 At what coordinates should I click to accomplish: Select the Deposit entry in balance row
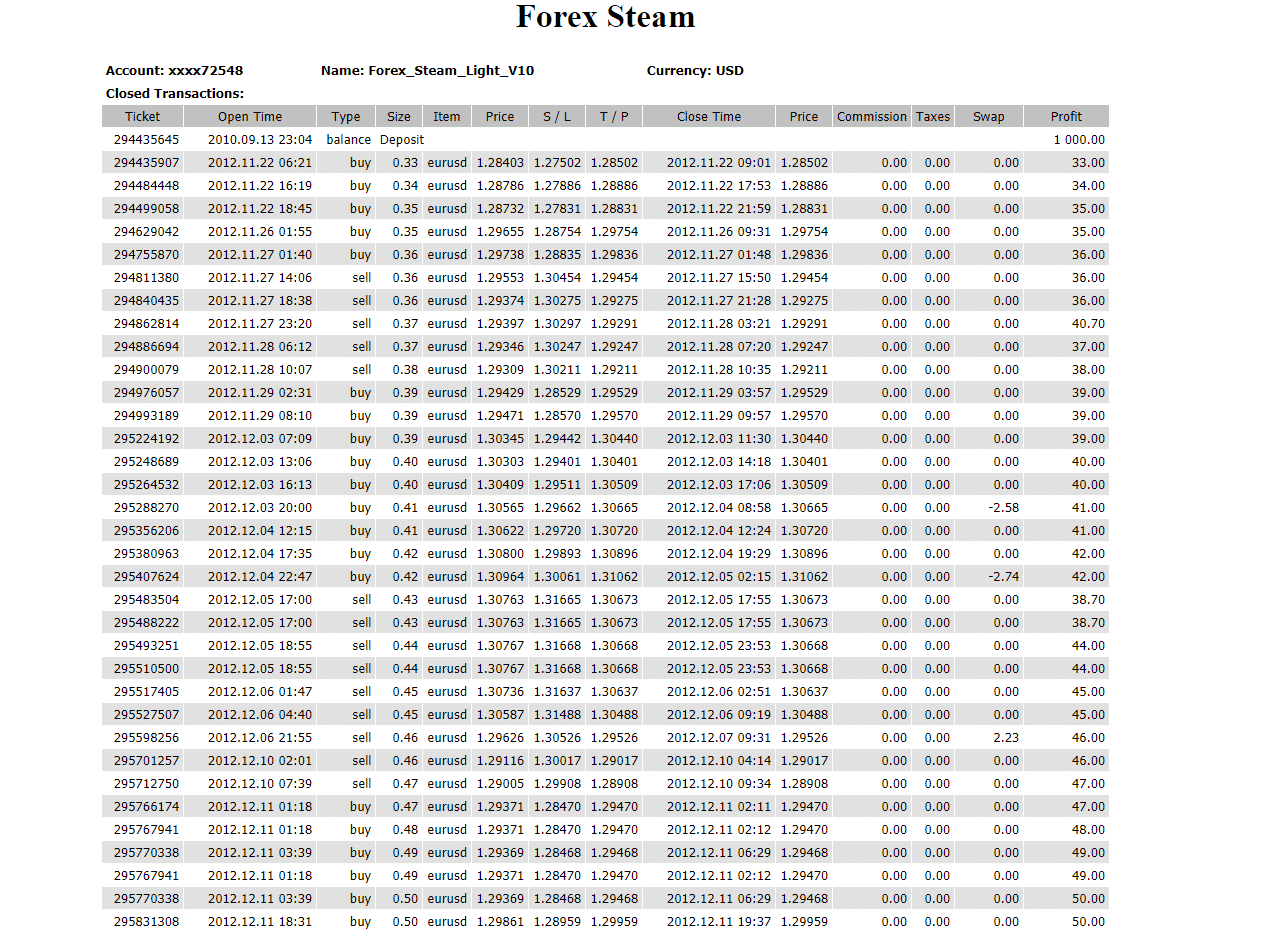pyautogui.click(x=402, y=140)
